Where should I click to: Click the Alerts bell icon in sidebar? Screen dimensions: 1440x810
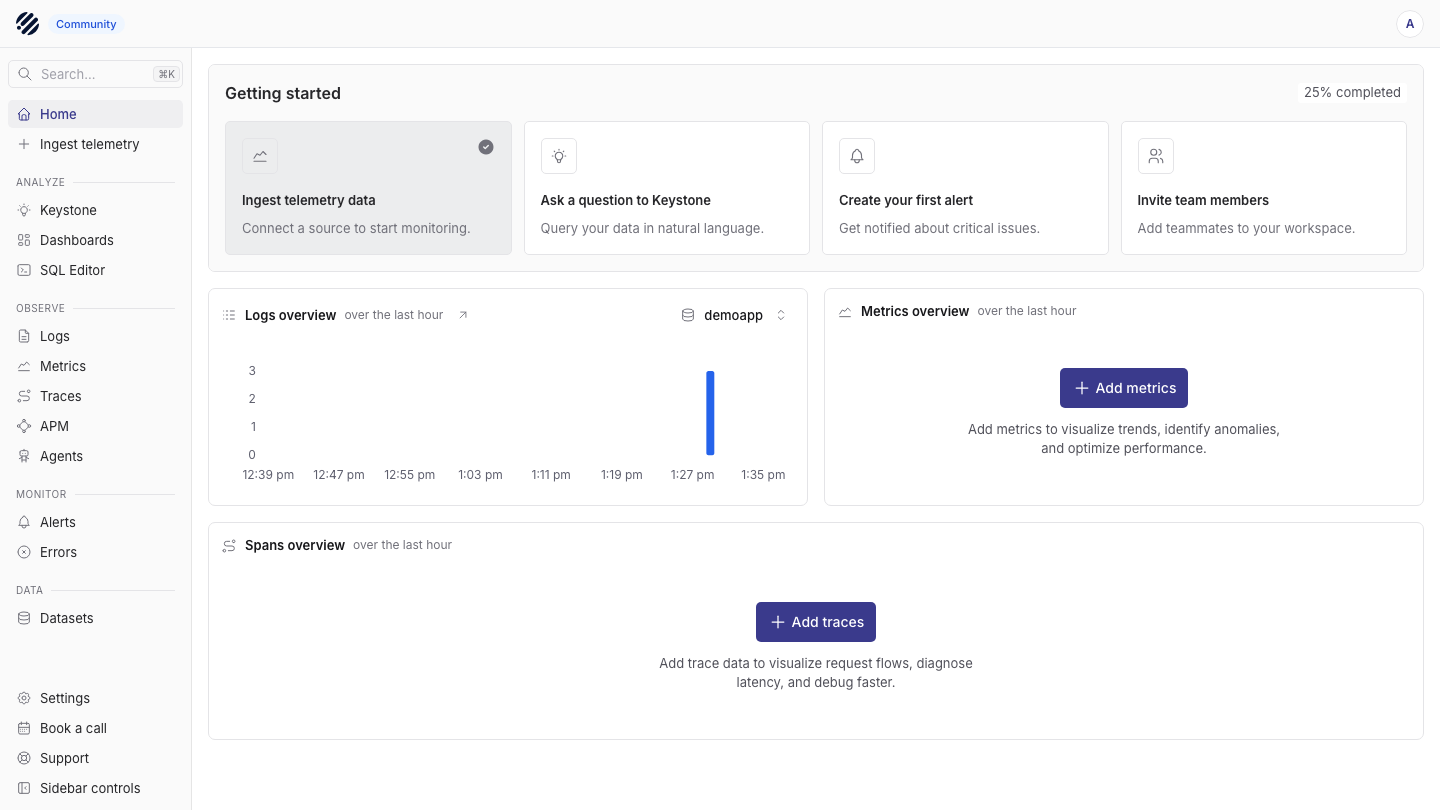click(24, 522)
